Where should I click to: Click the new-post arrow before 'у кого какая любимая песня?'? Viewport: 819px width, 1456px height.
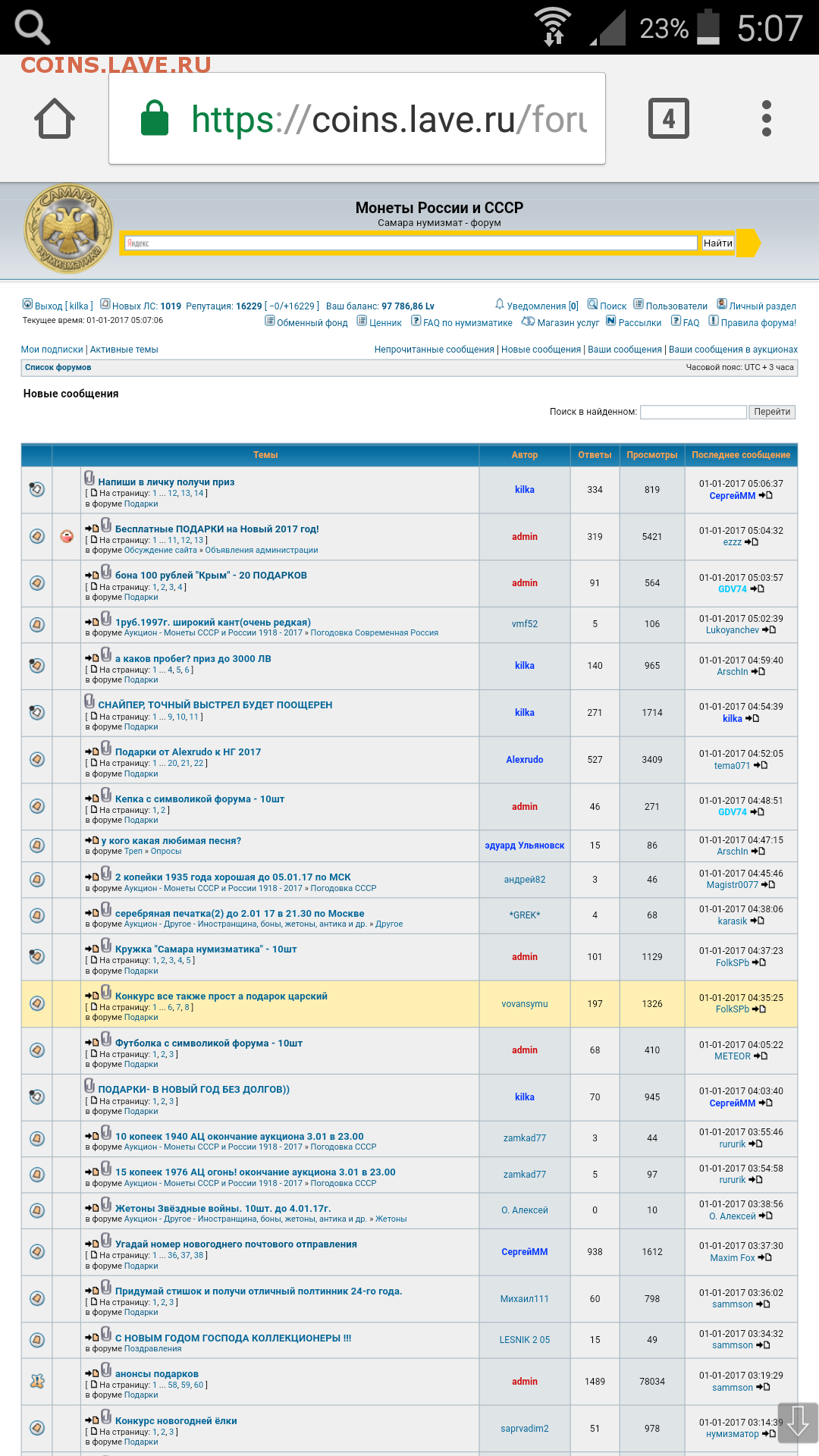(x=92, y=841)
